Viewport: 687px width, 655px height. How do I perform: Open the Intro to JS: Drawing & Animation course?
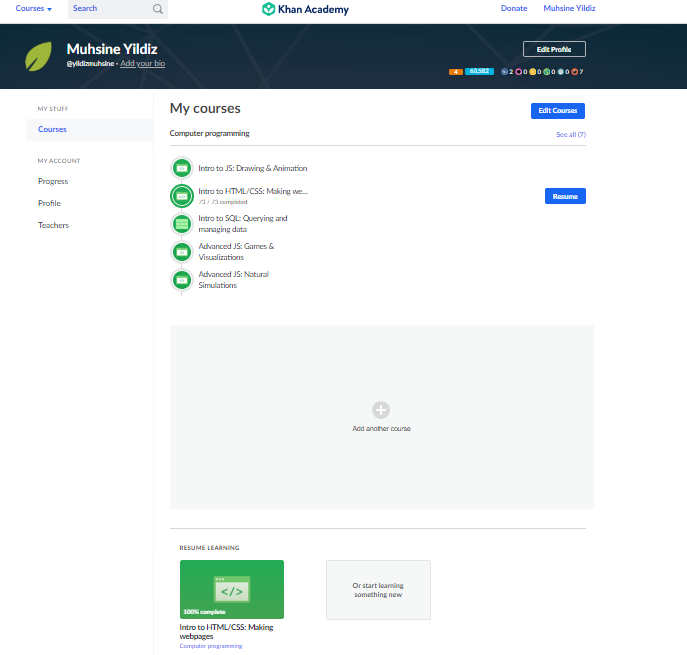(x=253, y=168)
